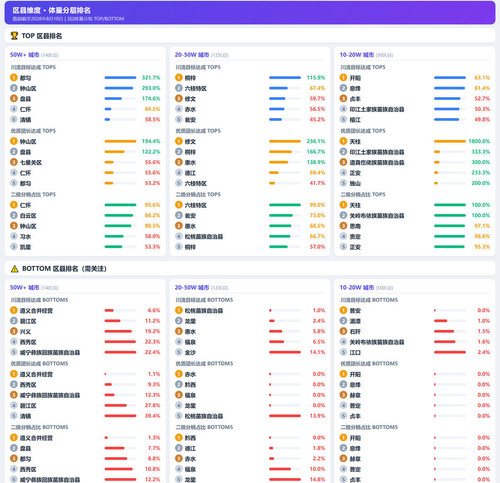Click the 11.2% value
The image size is (500, 483).
point(152,321)
